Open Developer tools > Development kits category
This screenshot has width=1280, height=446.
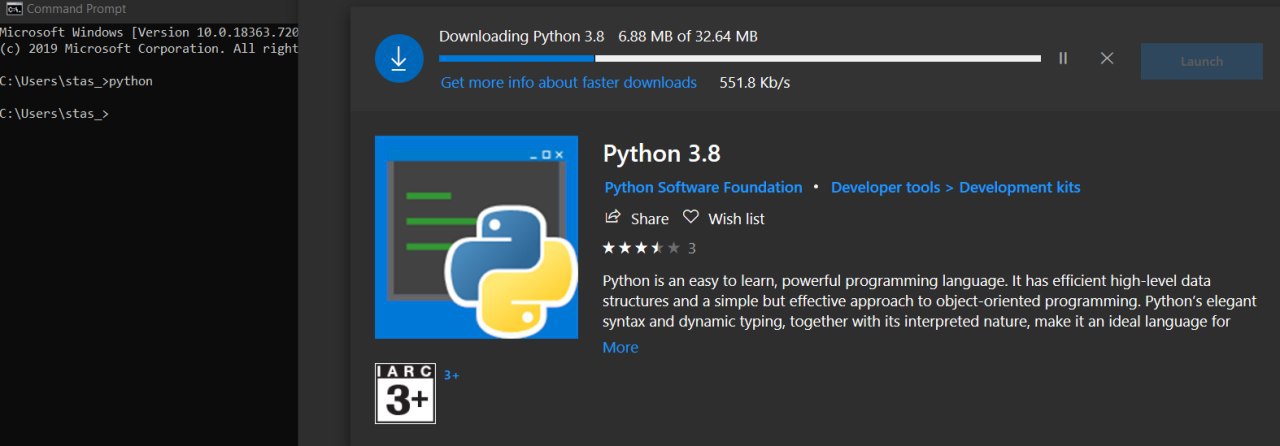coord(956,187)
